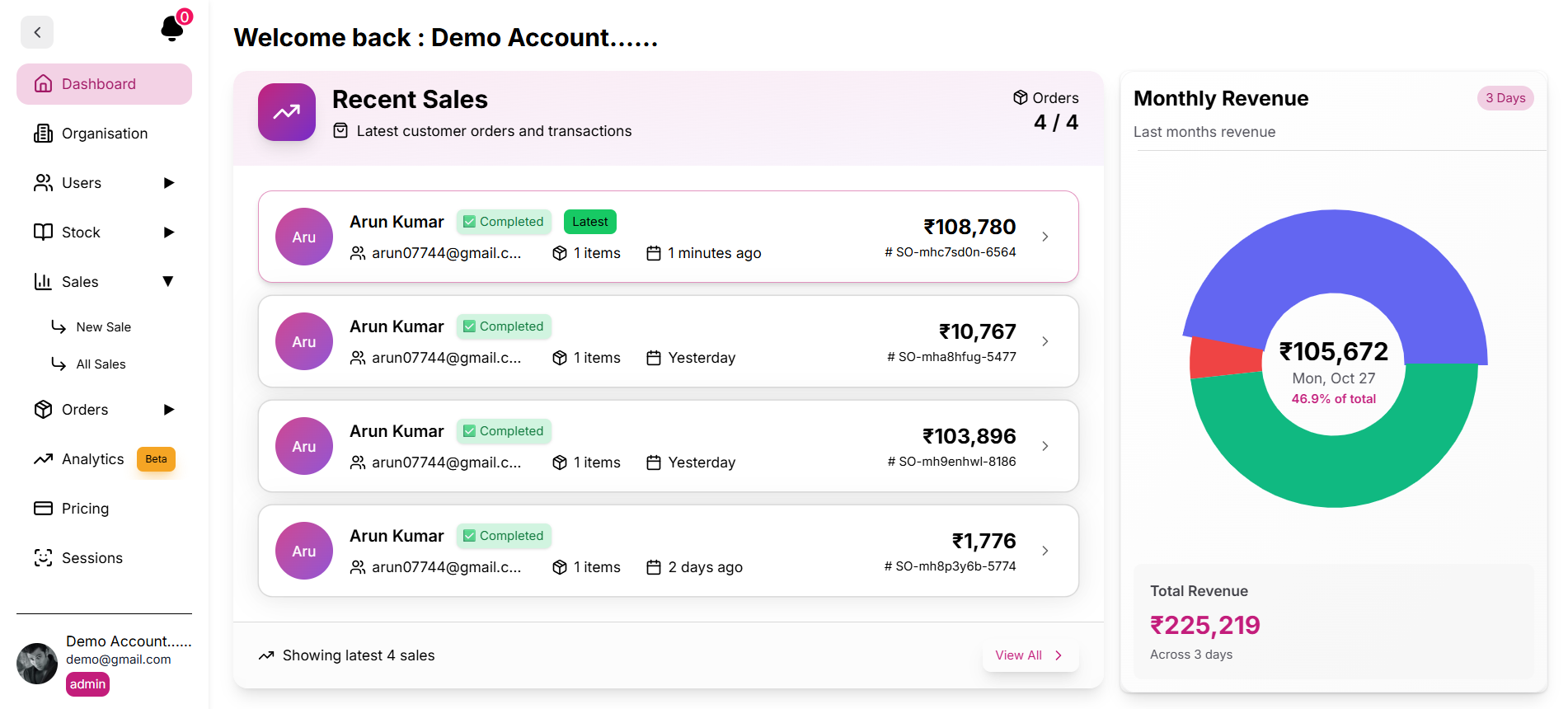This screenshot has width=1568, height=709.
Task: Click the Recent Sales trending arrow icon
Action: (287, 112)
